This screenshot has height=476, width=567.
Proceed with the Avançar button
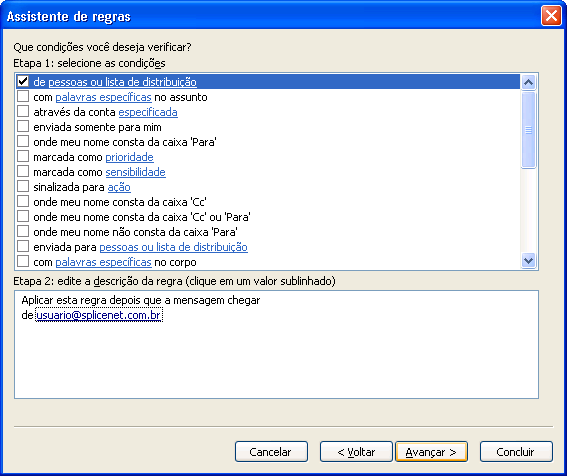tap(431, 452)
